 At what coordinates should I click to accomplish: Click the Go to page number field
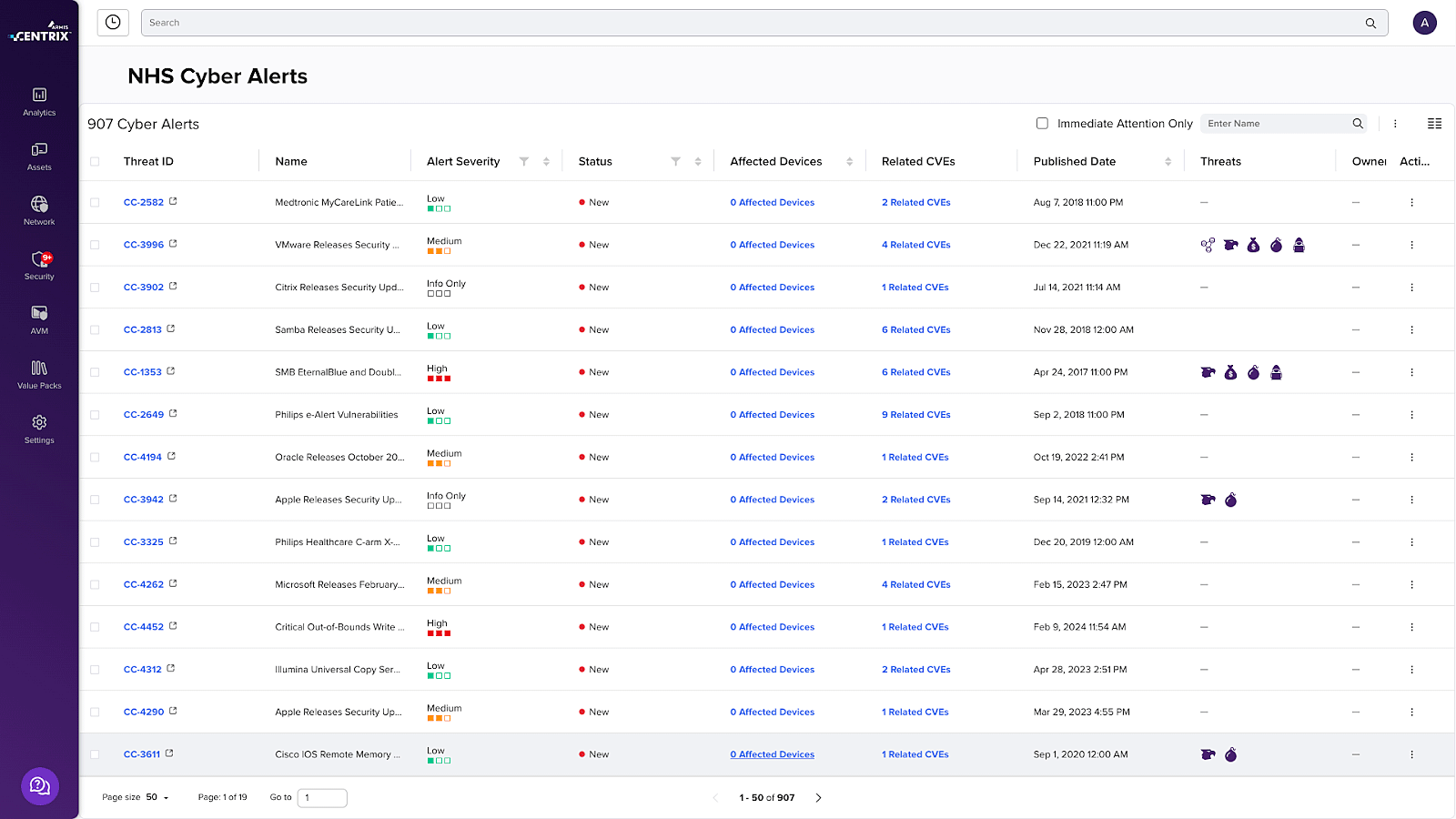click(x=322, y=798)
